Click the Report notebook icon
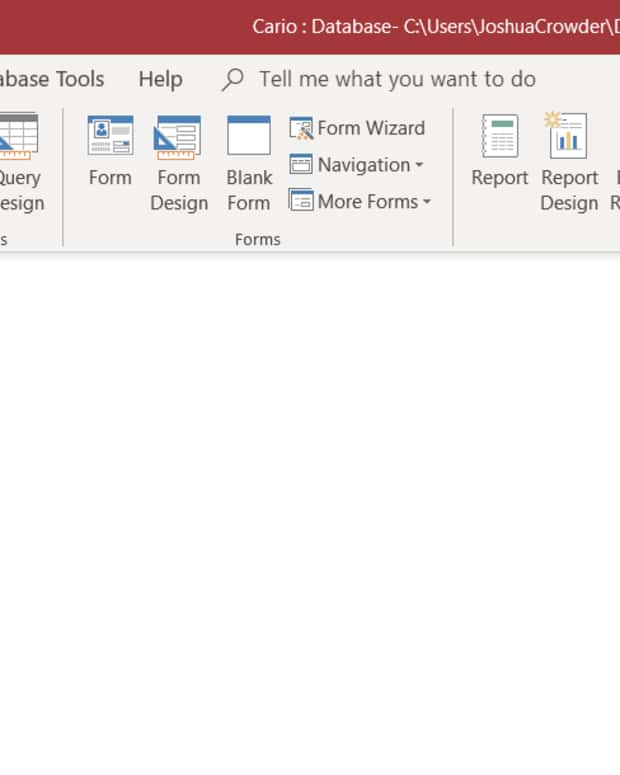 click(499, 136)
